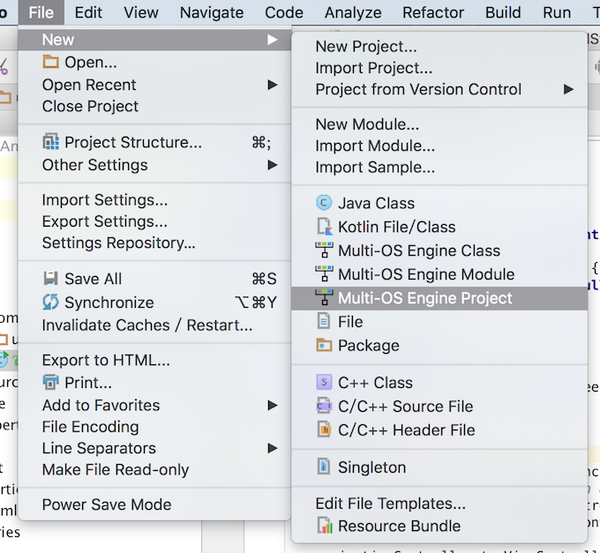Choose the Multi-OS Engine Class icon
This screenshot has width=600, height=553.
click(324, 250)
